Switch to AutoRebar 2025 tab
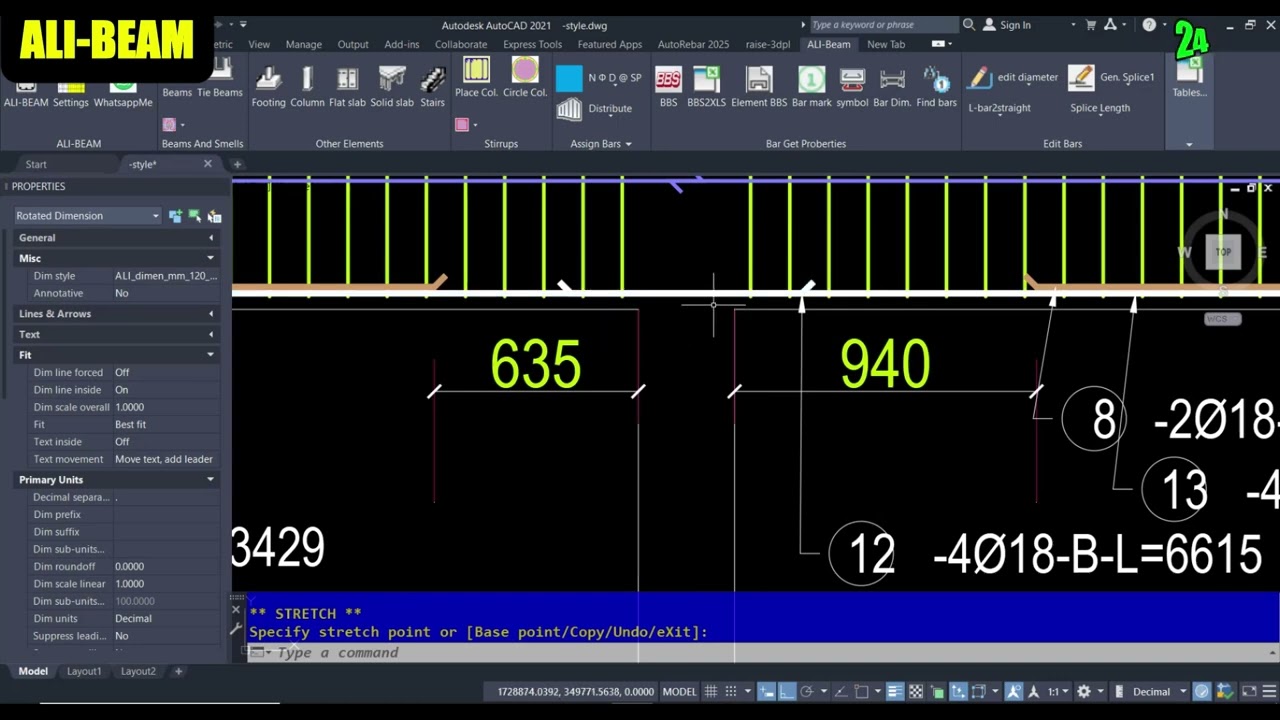 pyautogui.click(x=693, y=44)
